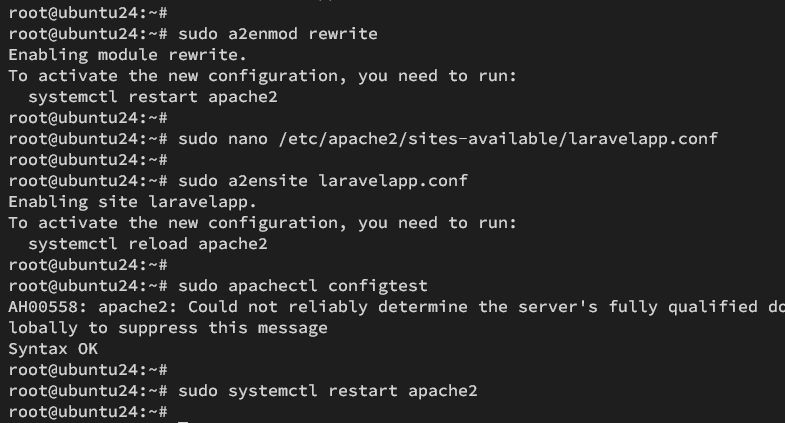
Task: Click the 'sudo apachectl configtest' command
Action: (303, 286)
